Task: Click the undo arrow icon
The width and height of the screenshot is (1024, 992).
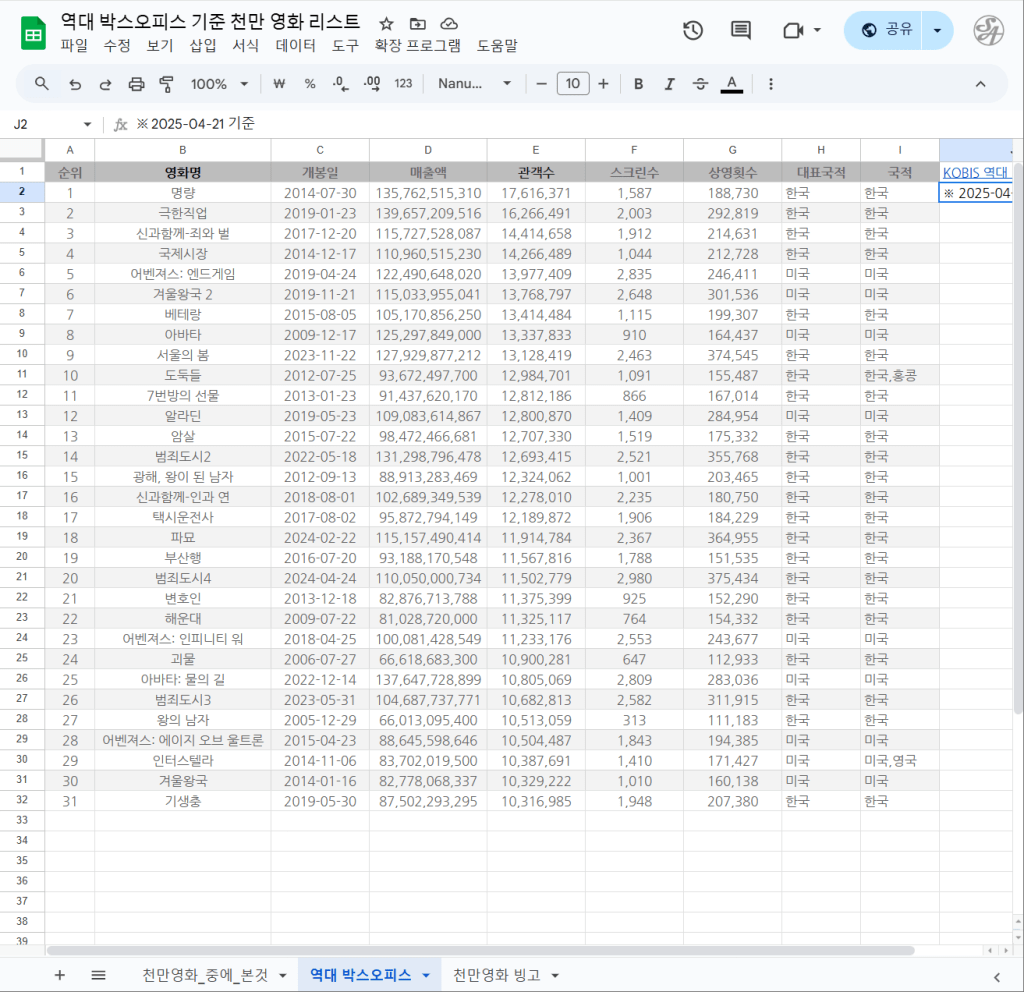Action: pos(75,84)
